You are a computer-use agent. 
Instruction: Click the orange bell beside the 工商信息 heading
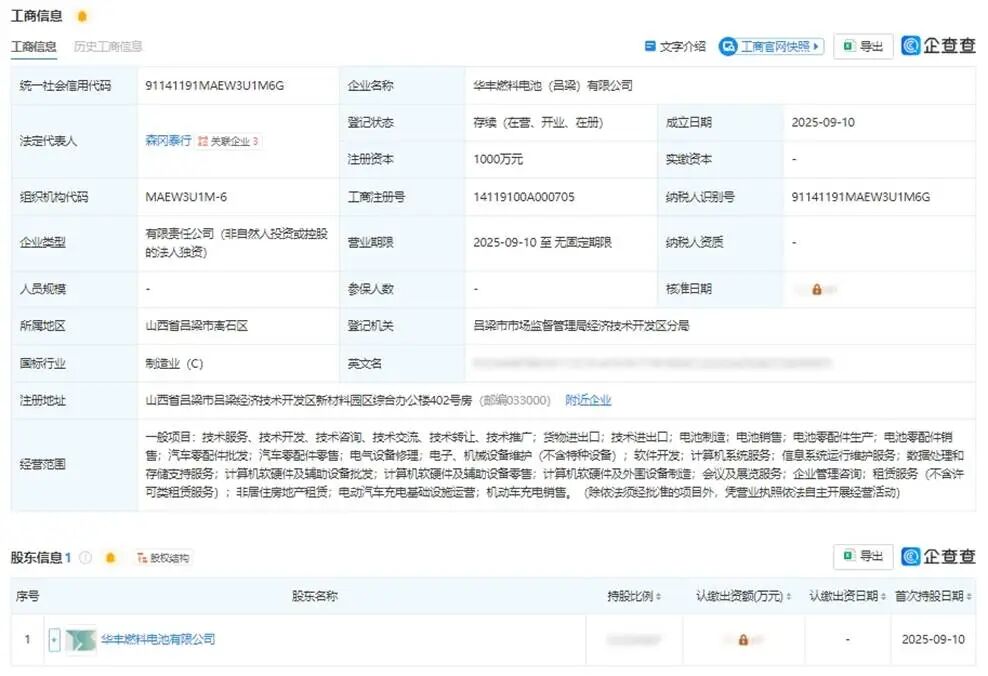coord(82,16)
